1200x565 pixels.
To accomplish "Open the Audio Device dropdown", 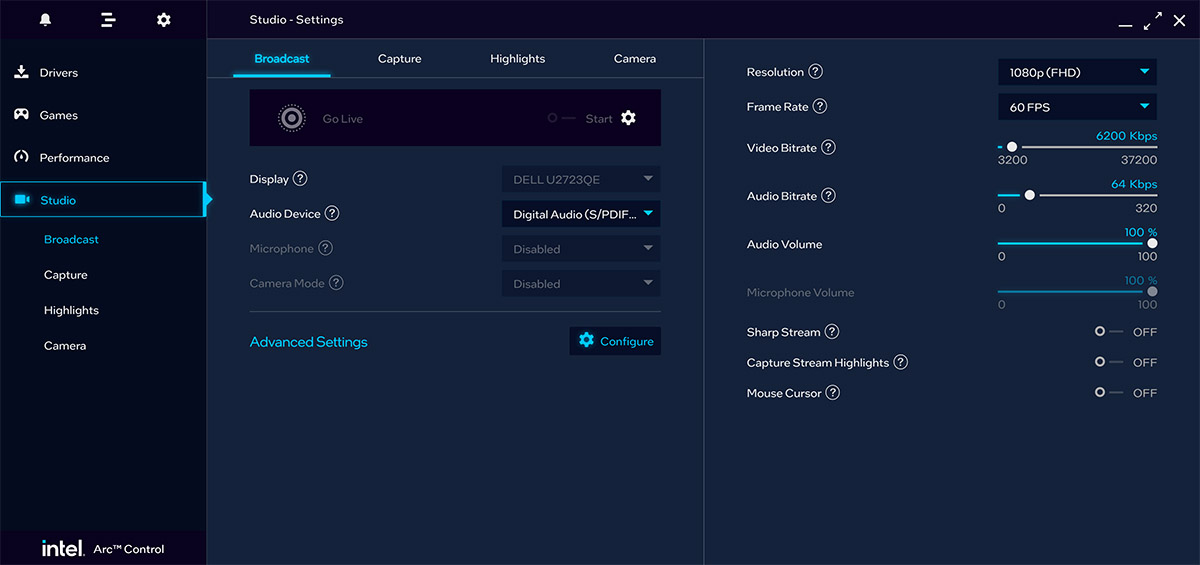I will [x=580, y=214].
